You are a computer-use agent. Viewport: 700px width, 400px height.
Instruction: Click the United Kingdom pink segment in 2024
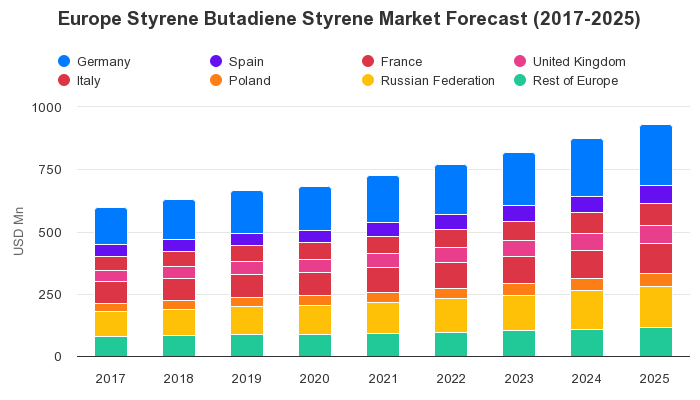point(587,242)
